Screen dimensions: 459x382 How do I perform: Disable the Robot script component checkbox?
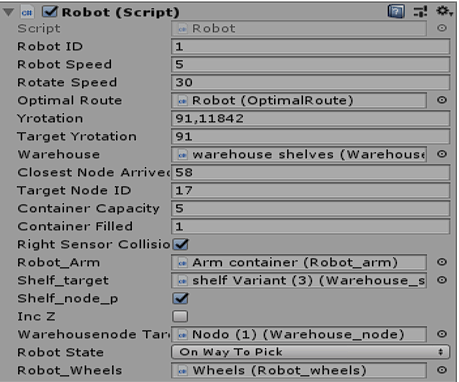point(50,12)
